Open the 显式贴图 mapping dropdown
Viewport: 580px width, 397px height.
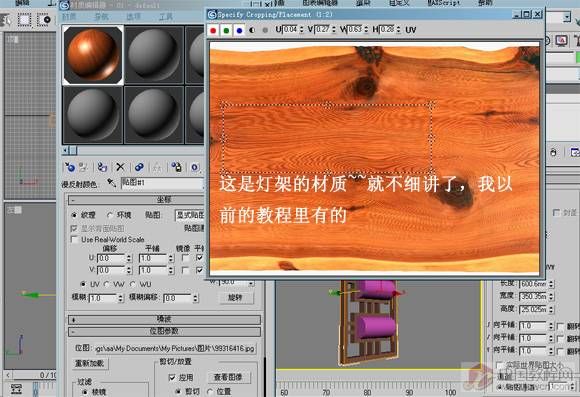(189, 215)
